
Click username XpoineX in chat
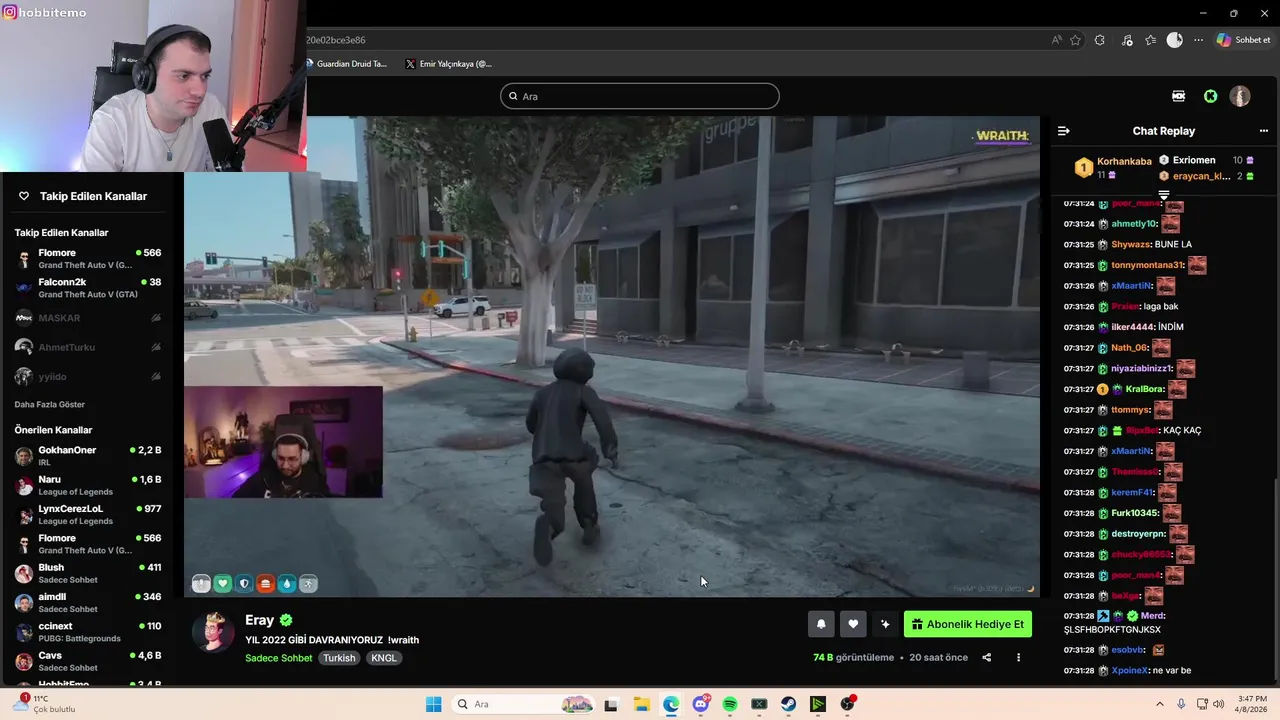click(1129, 670)
